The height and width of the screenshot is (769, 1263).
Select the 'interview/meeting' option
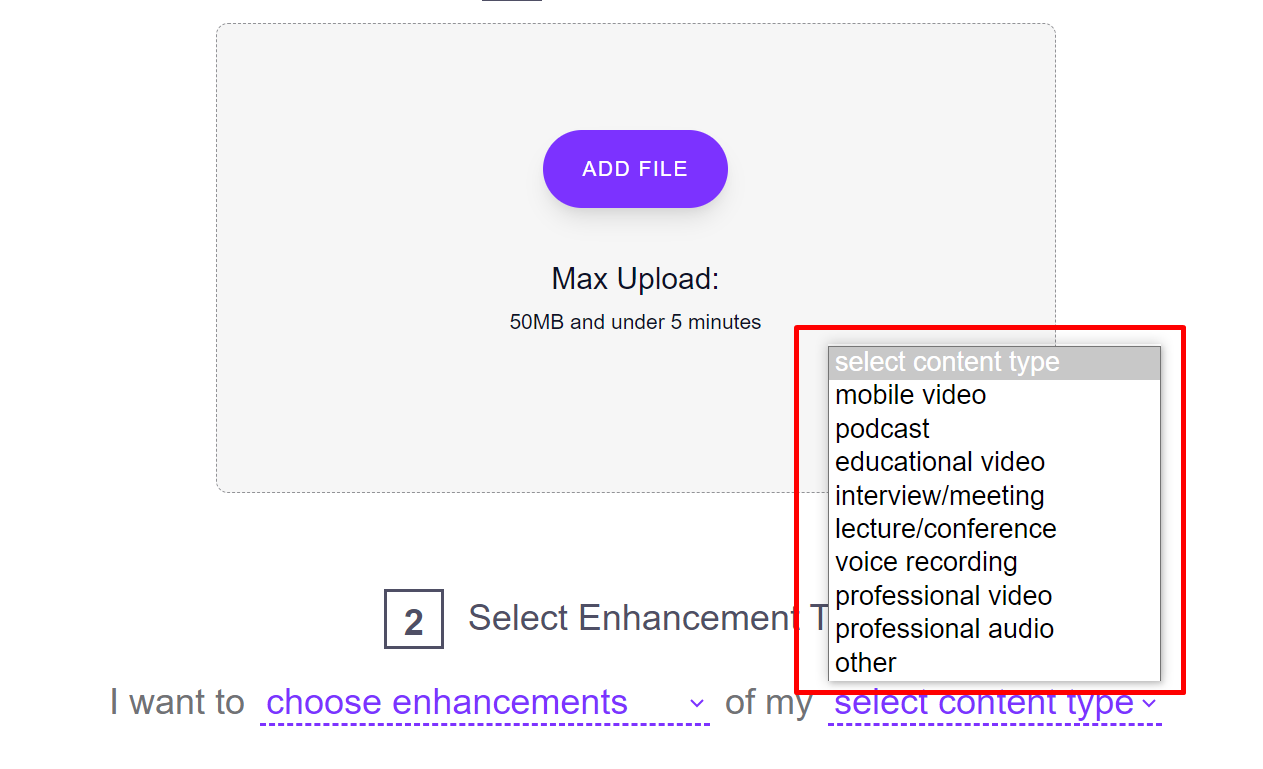pos(939,496)
